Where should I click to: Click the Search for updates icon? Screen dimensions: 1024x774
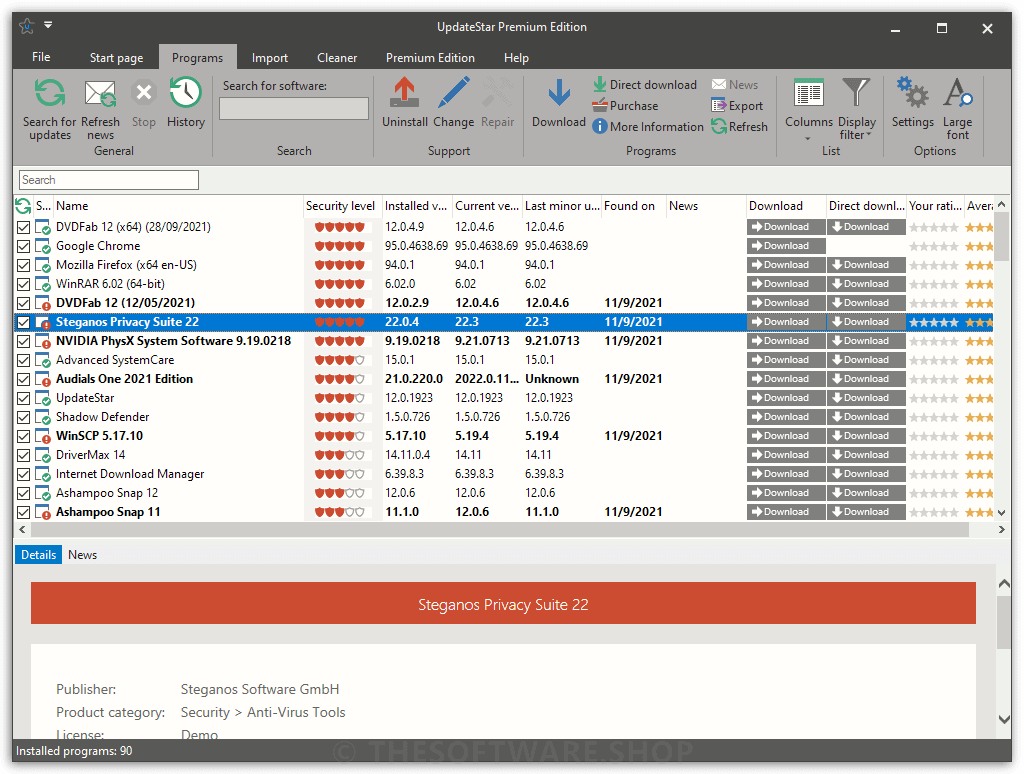click(49, 94)
